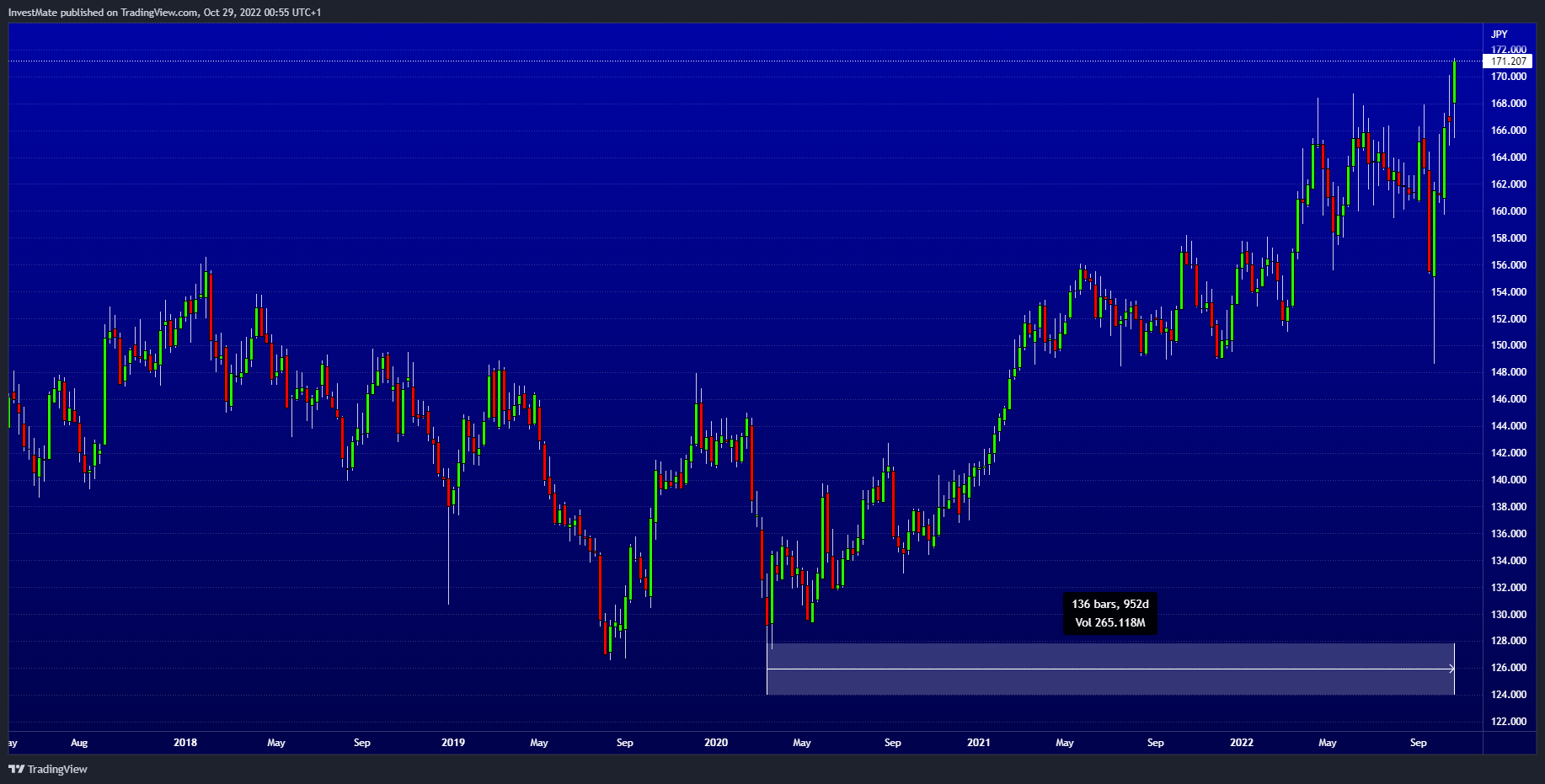This screenshot has width=1545, height=784.
Task: Click the 168.000 price axis label
Action: pyautogui.click(x=1509, y=104)
